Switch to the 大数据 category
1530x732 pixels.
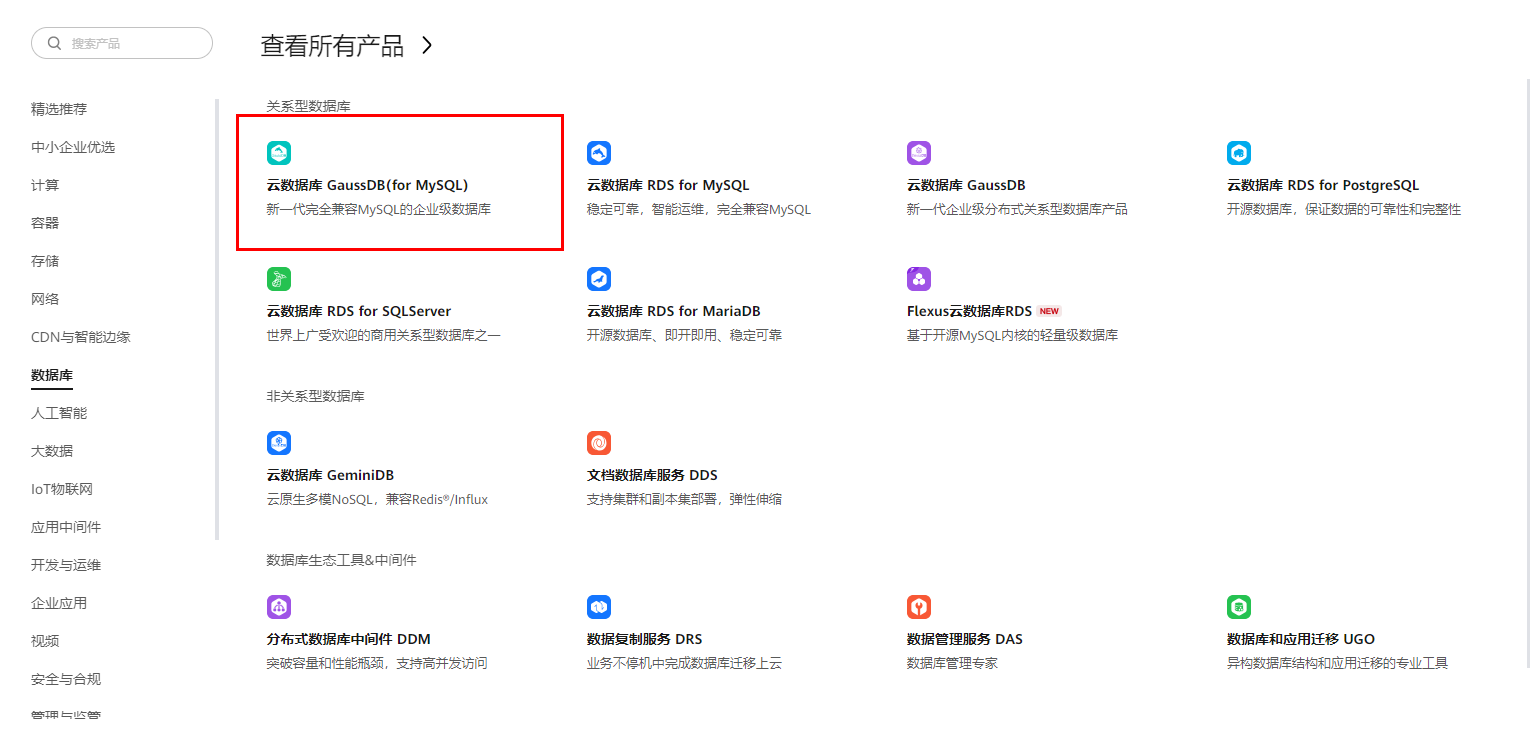(x=52, y=451)
